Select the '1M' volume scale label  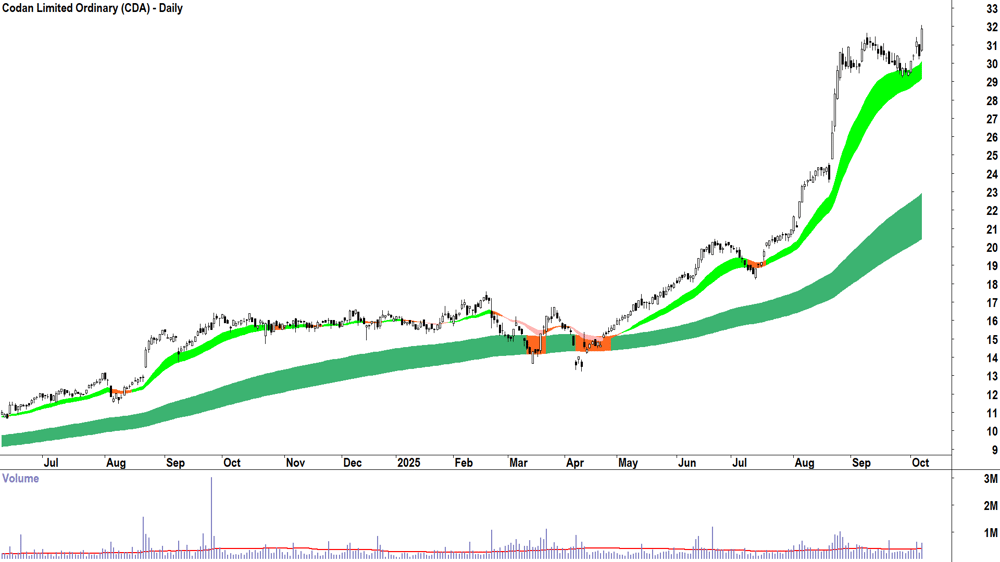pyautogui.click(x=990, y=533)
